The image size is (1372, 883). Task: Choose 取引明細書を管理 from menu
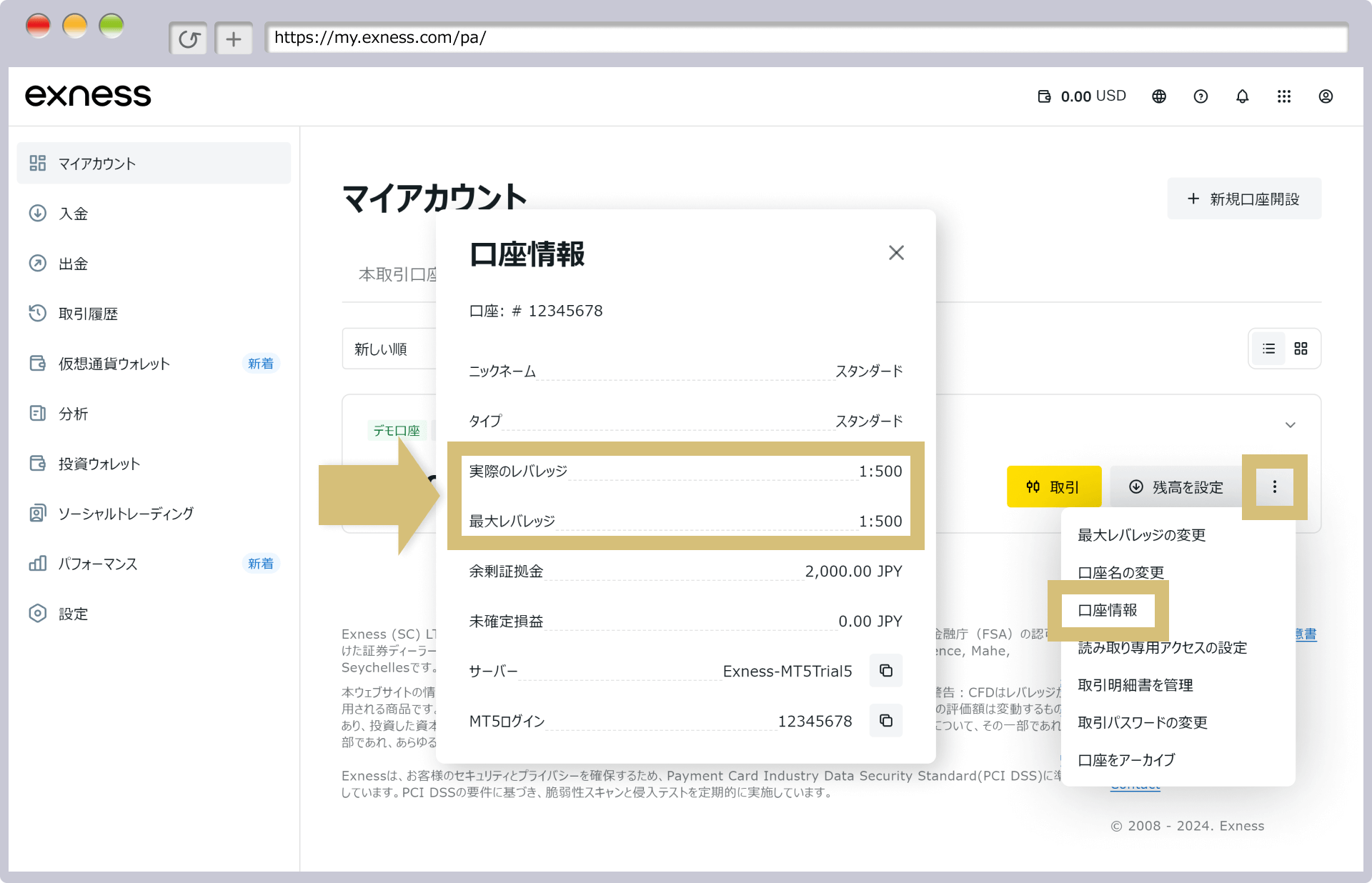1135,685
